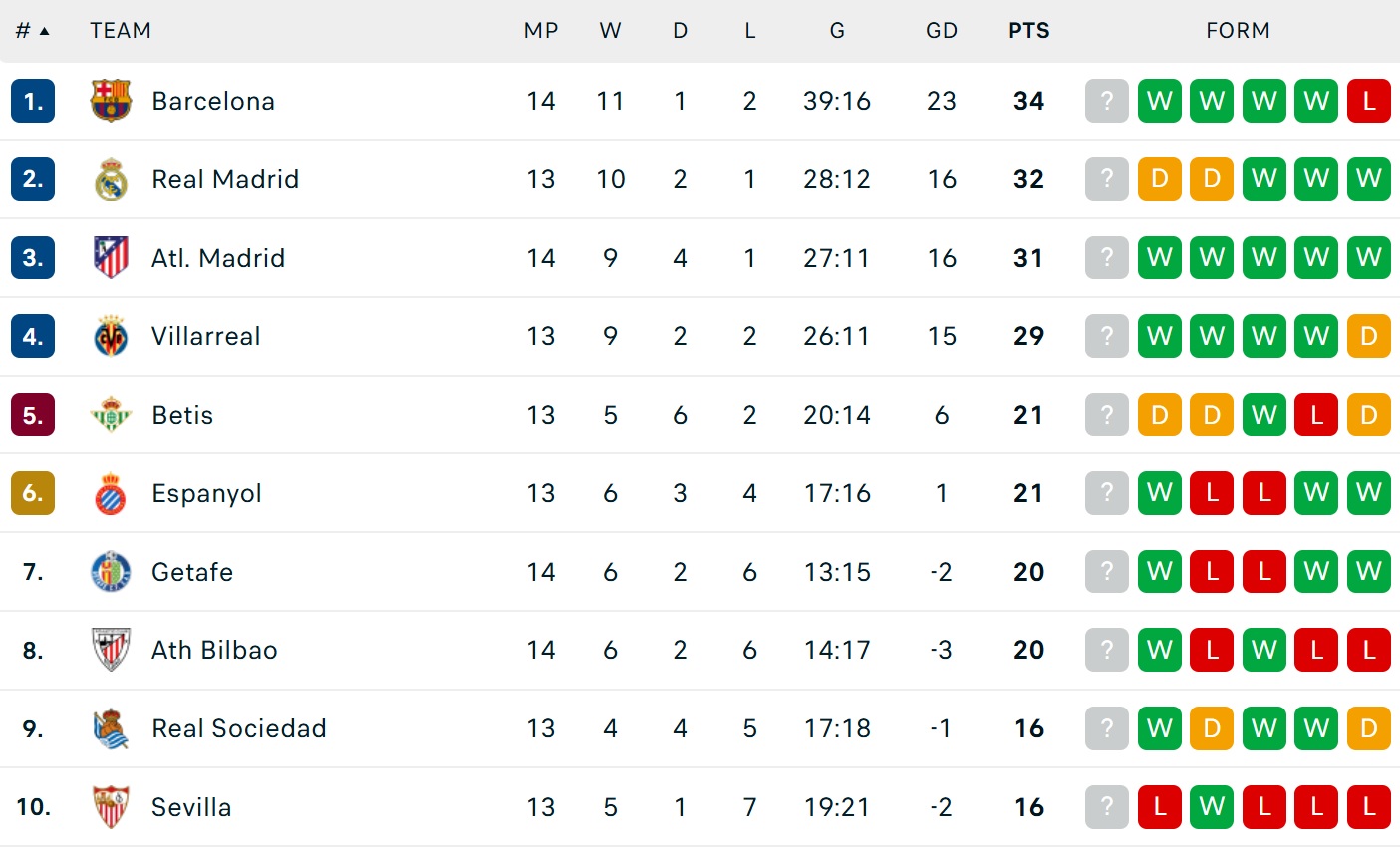Screen dimensions: 1400x851
Task: Sort standings by GD column header
Action: pyautogui.click(x=941, y=31)
